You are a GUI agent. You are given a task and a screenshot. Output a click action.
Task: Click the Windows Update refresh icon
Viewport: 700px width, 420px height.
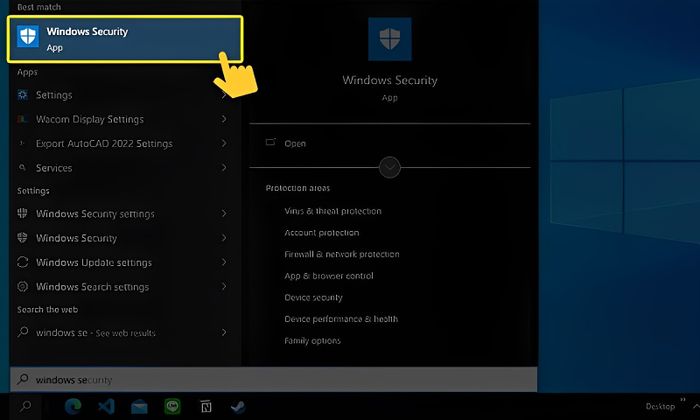pyautogui.click(x=22, y=262)
